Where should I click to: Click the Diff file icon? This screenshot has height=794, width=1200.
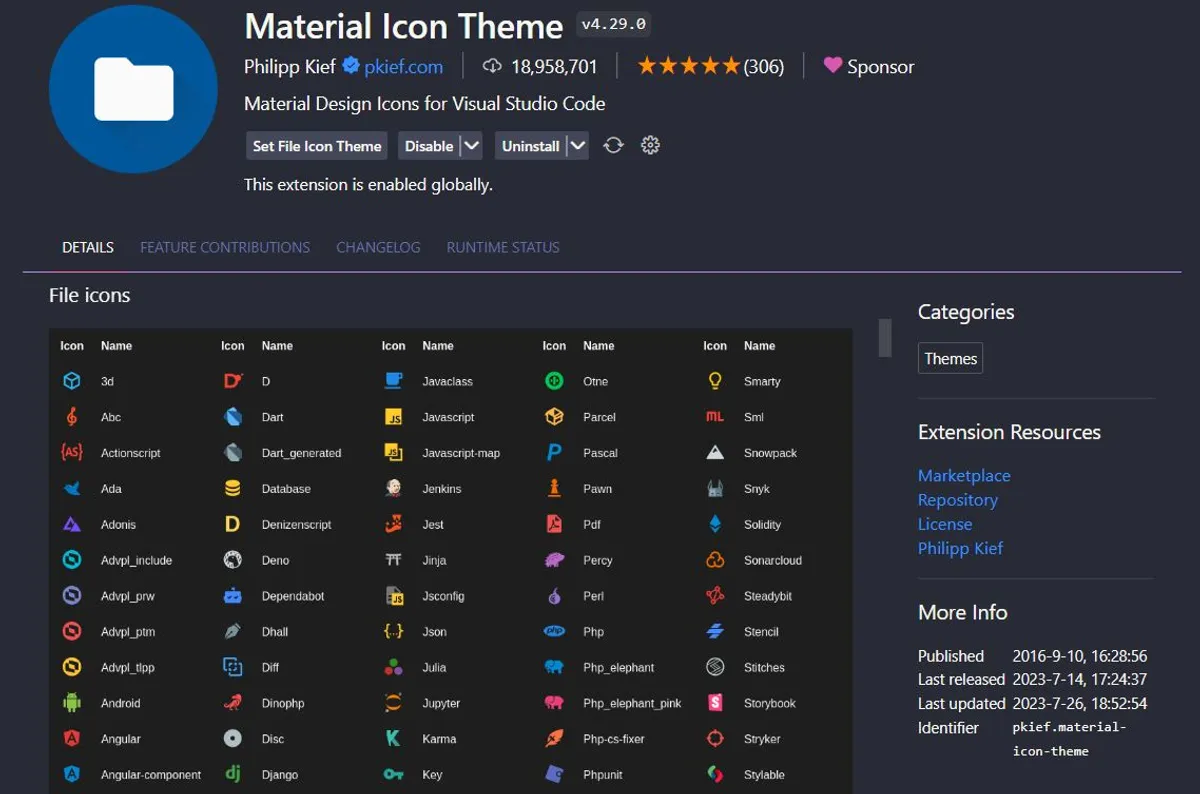tap(233, 667)
